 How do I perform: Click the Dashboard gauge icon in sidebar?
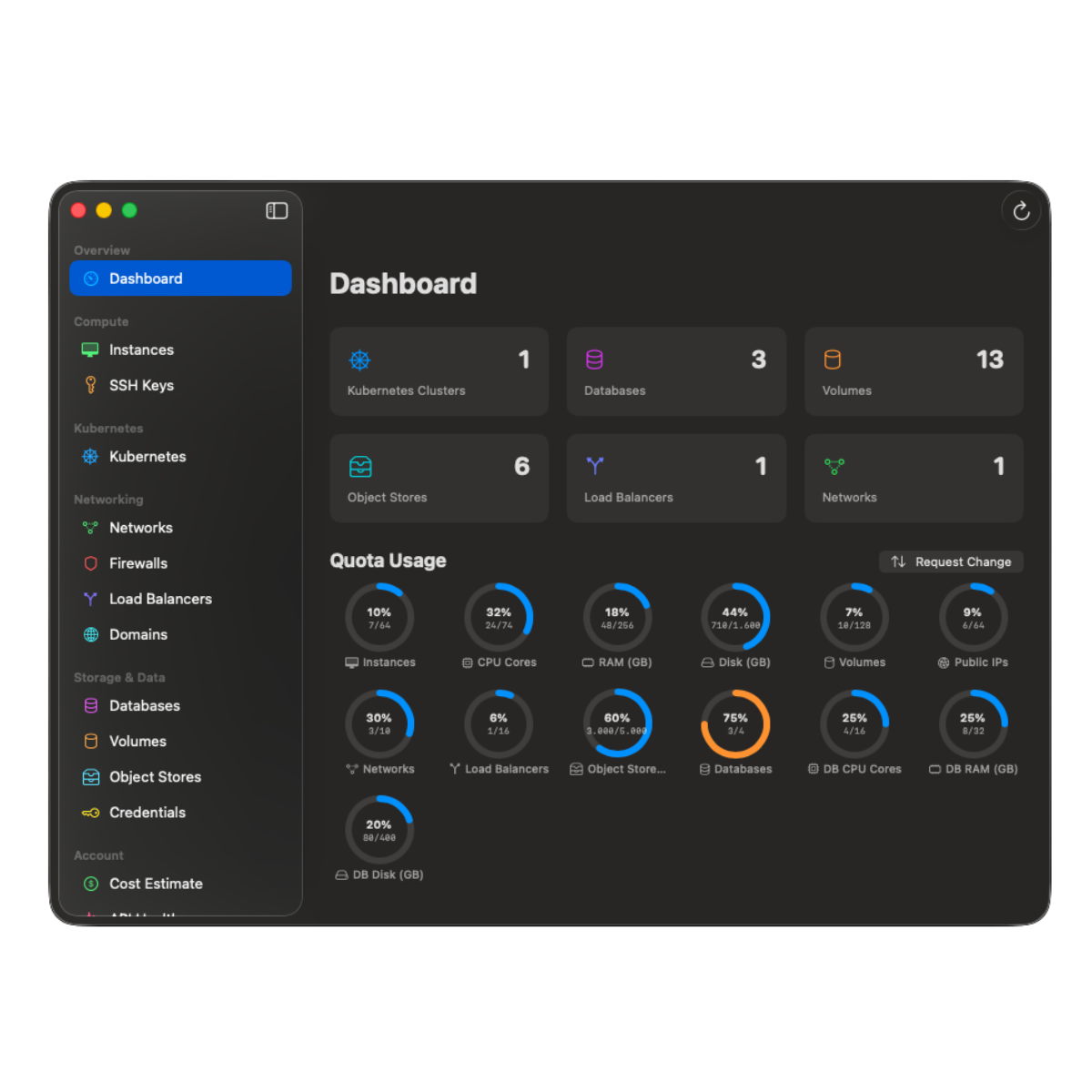pyautogui.click(x=90, y=278)
